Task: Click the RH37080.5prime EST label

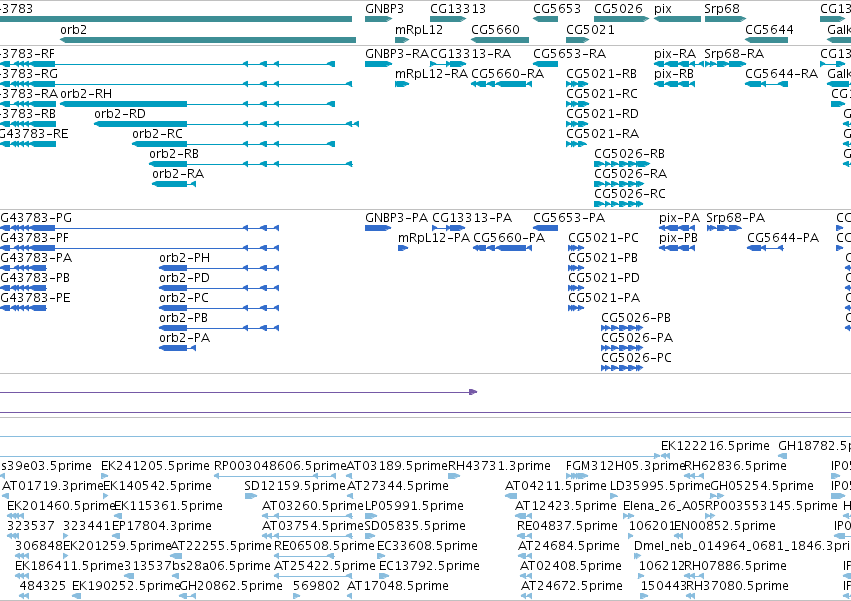Action: click(738, 586)
